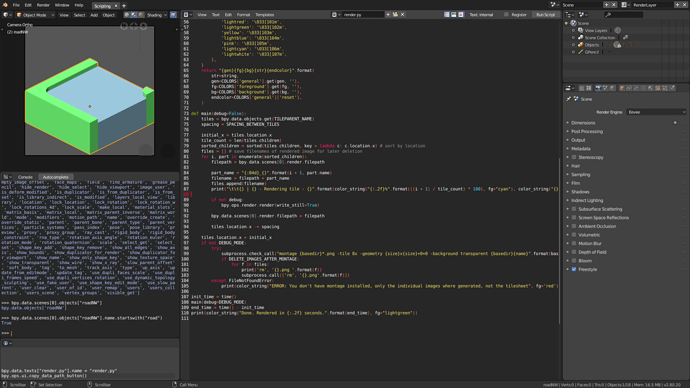Viewport: 690px width, 388px height.
Task: Click the Console button in Python console
Action: point(25,177)
